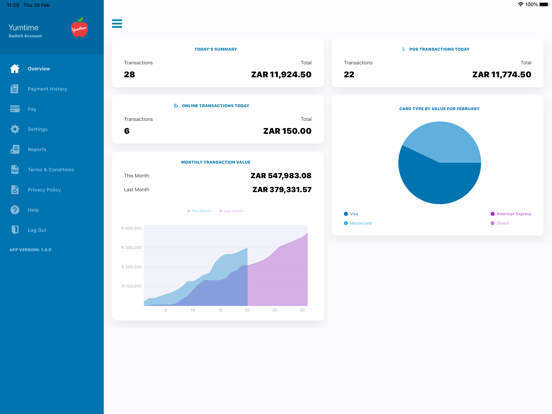Tap the 11:29 clock in status bar

(13, 5)
